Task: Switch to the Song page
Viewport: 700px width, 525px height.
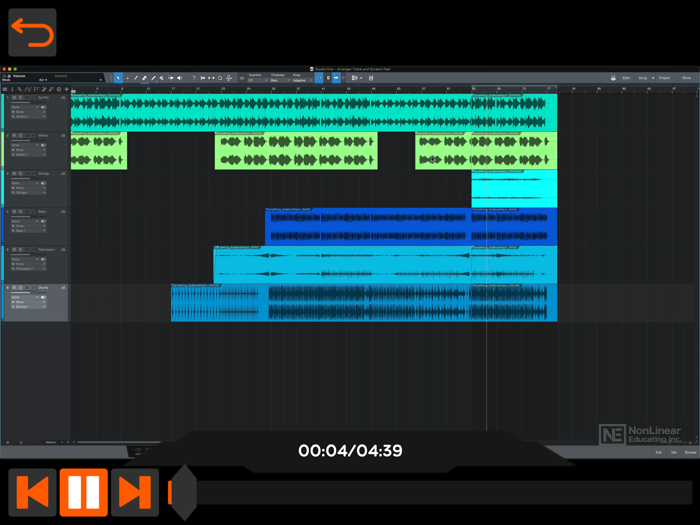Action: 642,78
